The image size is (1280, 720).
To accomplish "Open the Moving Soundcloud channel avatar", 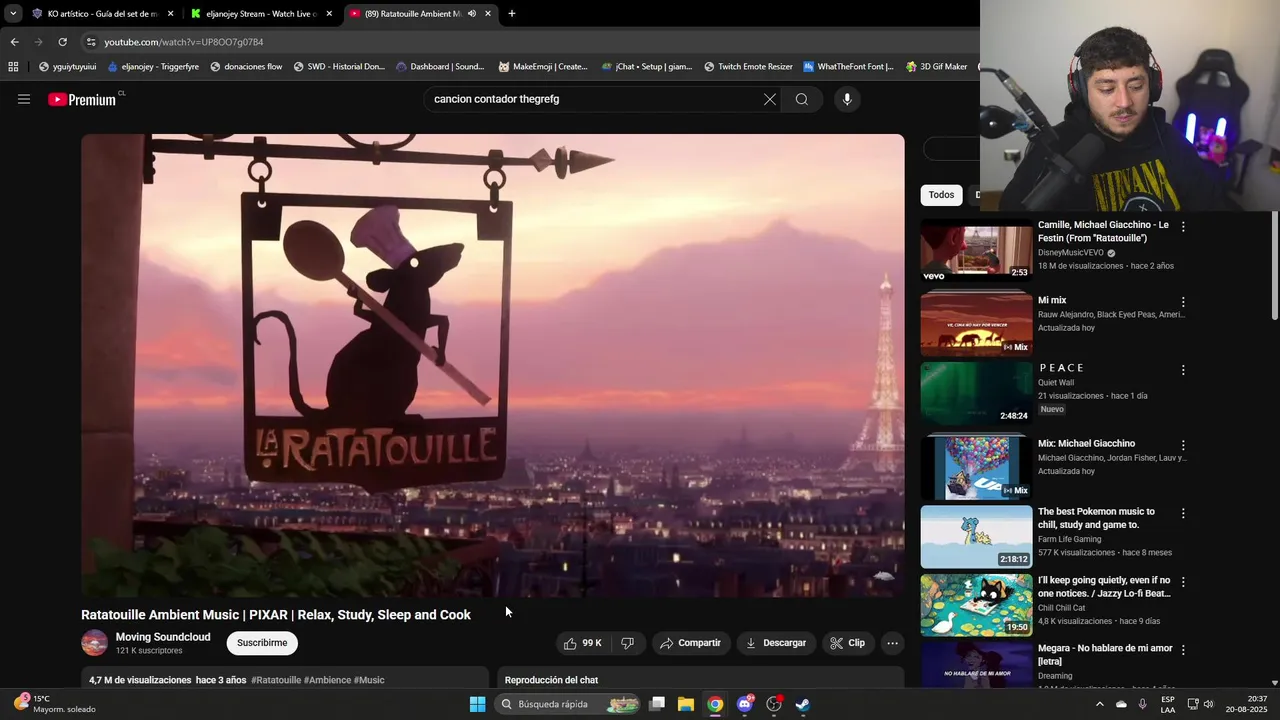I will 95,643.
